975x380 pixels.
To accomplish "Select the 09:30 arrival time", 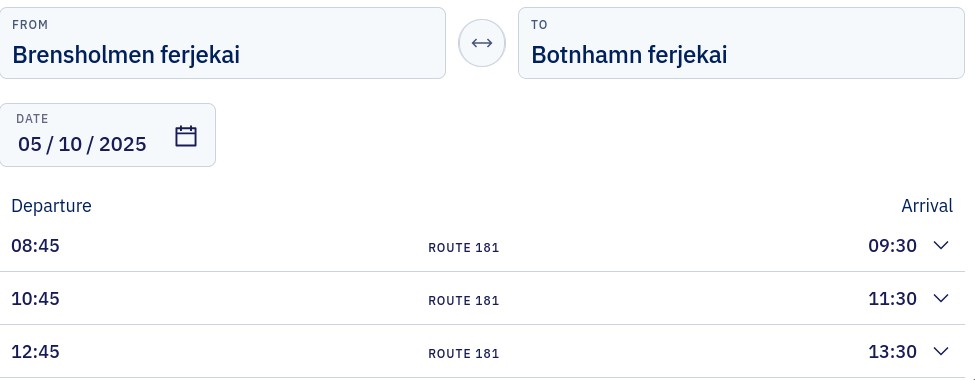I will click(892, 246).
